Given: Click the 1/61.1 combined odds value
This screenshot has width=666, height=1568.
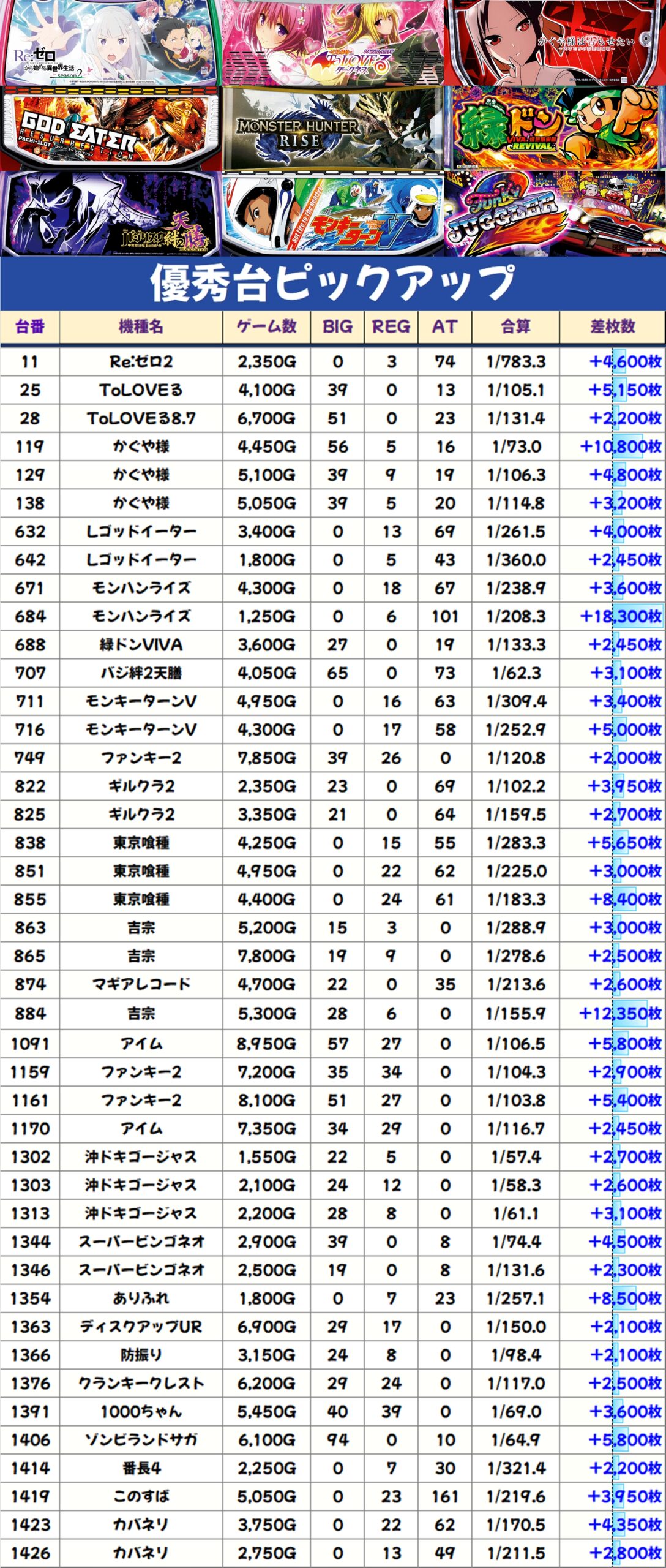Looking at the screenshot, I should [516, 1213].
